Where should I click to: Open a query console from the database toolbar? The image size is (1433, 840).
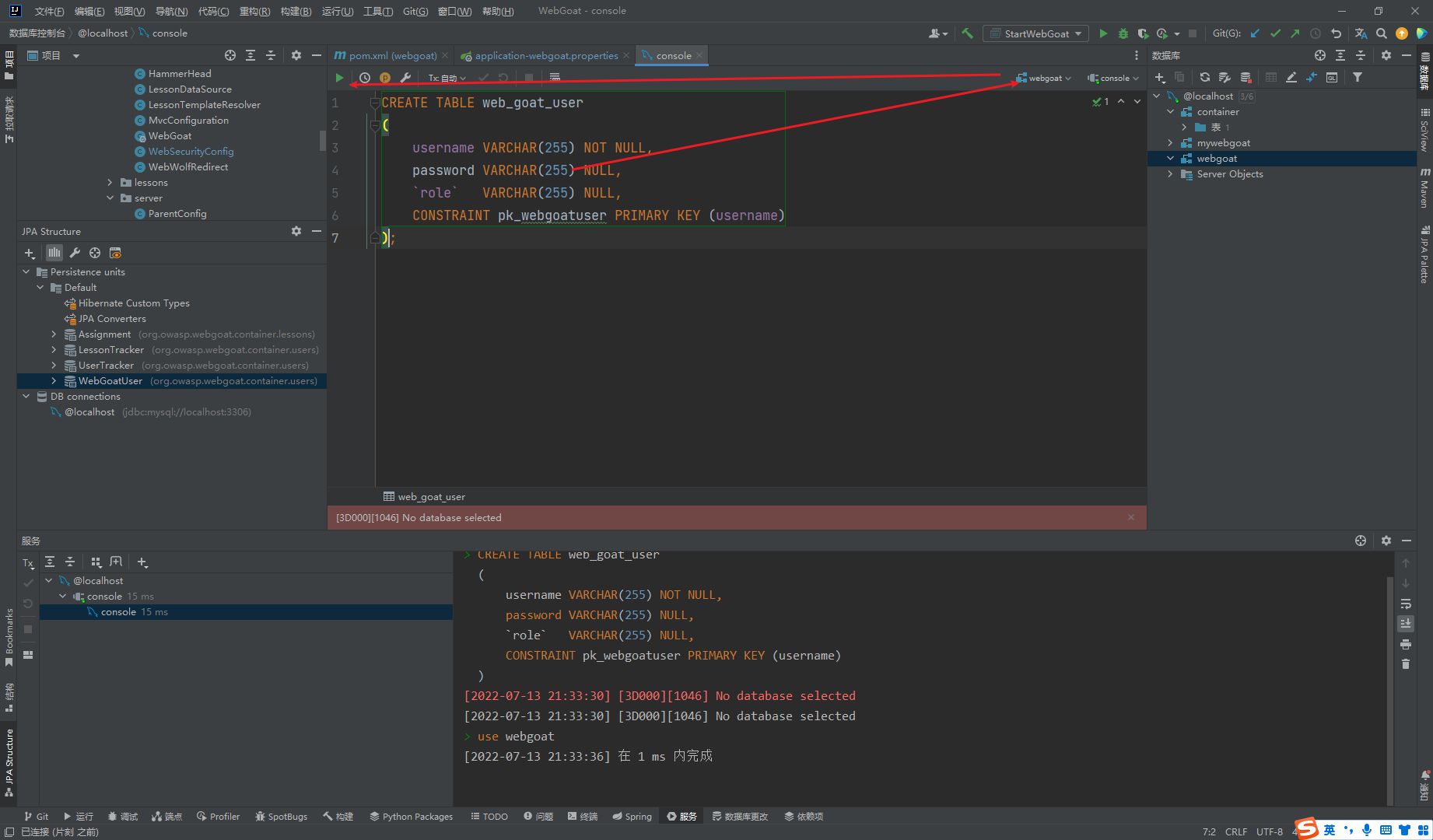point(1332,77)
